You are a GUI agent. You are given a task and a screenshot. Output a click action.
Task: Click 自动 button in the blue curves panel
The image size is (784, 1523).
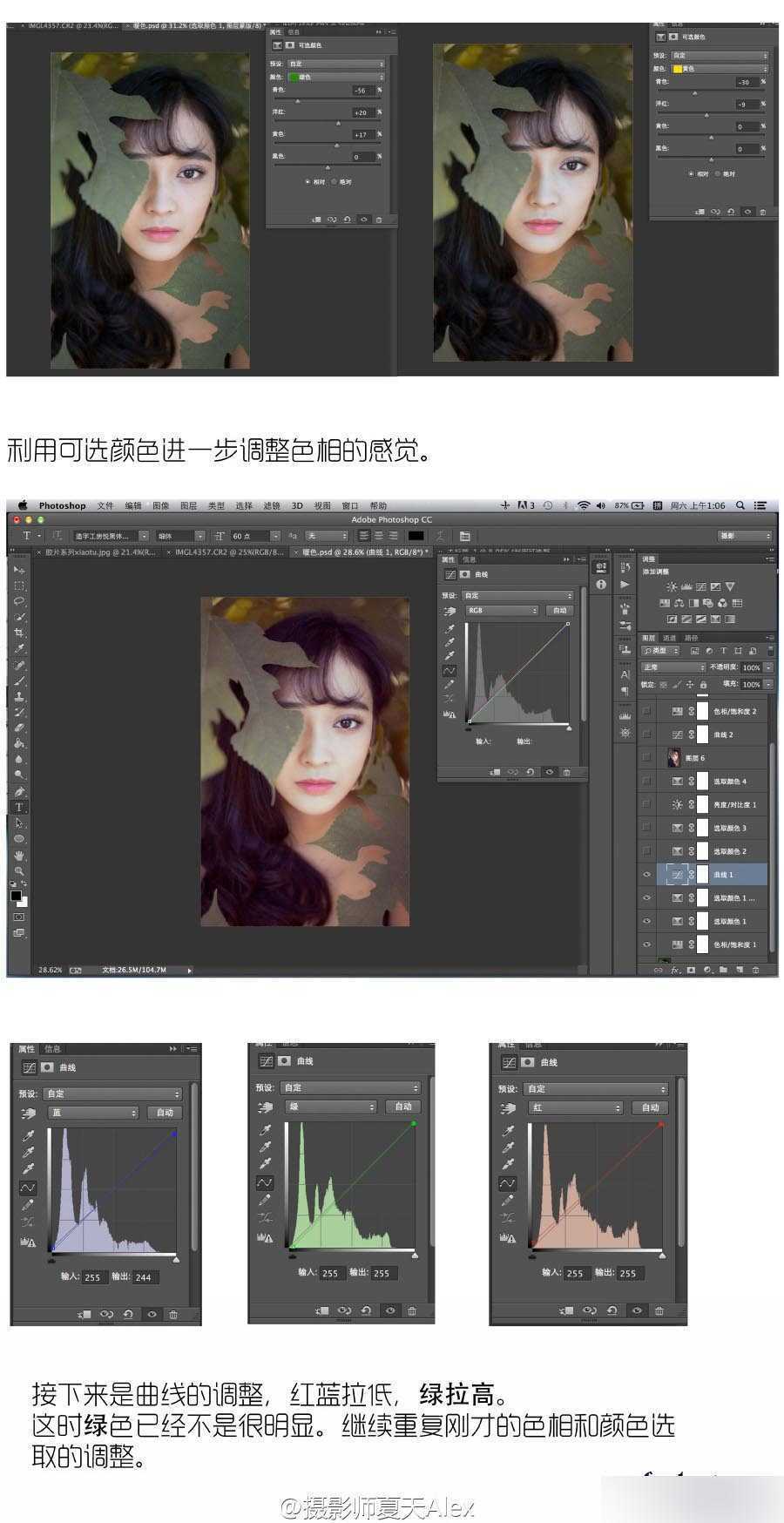[165, 1113]
